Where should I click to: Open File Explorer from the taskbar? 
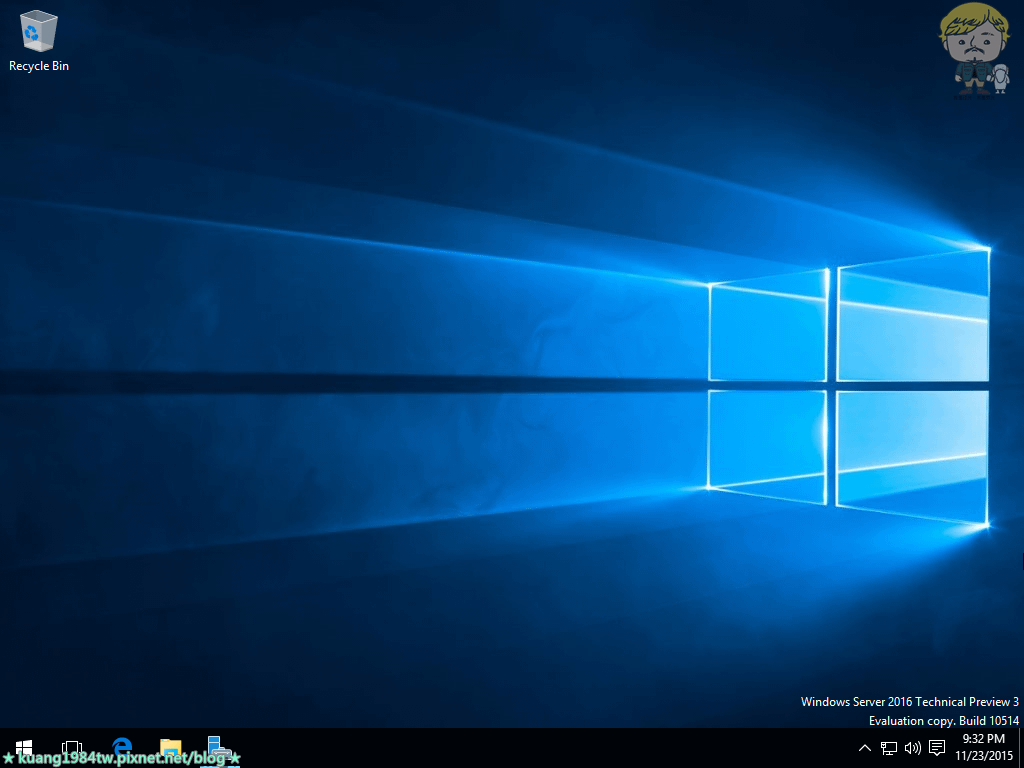click(170, 748)
